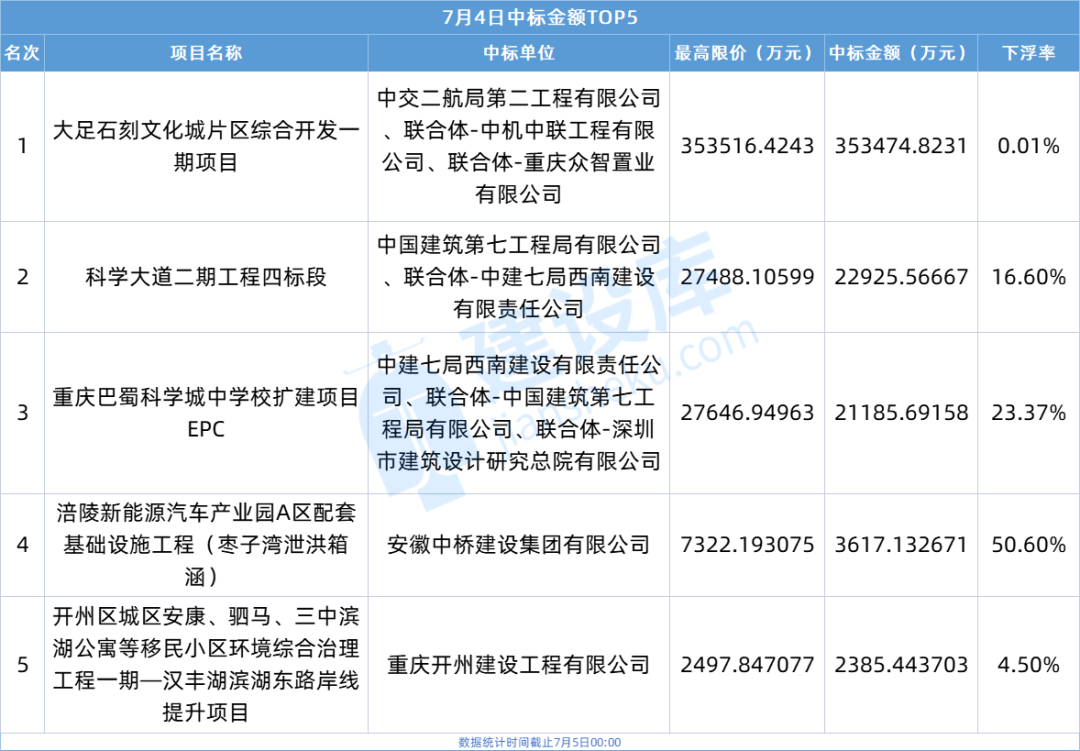Image resolution: width=1080 pixels, height=751 pixels.
Task: Click the '中标单位' column header
Action: (x=519, y=53)
